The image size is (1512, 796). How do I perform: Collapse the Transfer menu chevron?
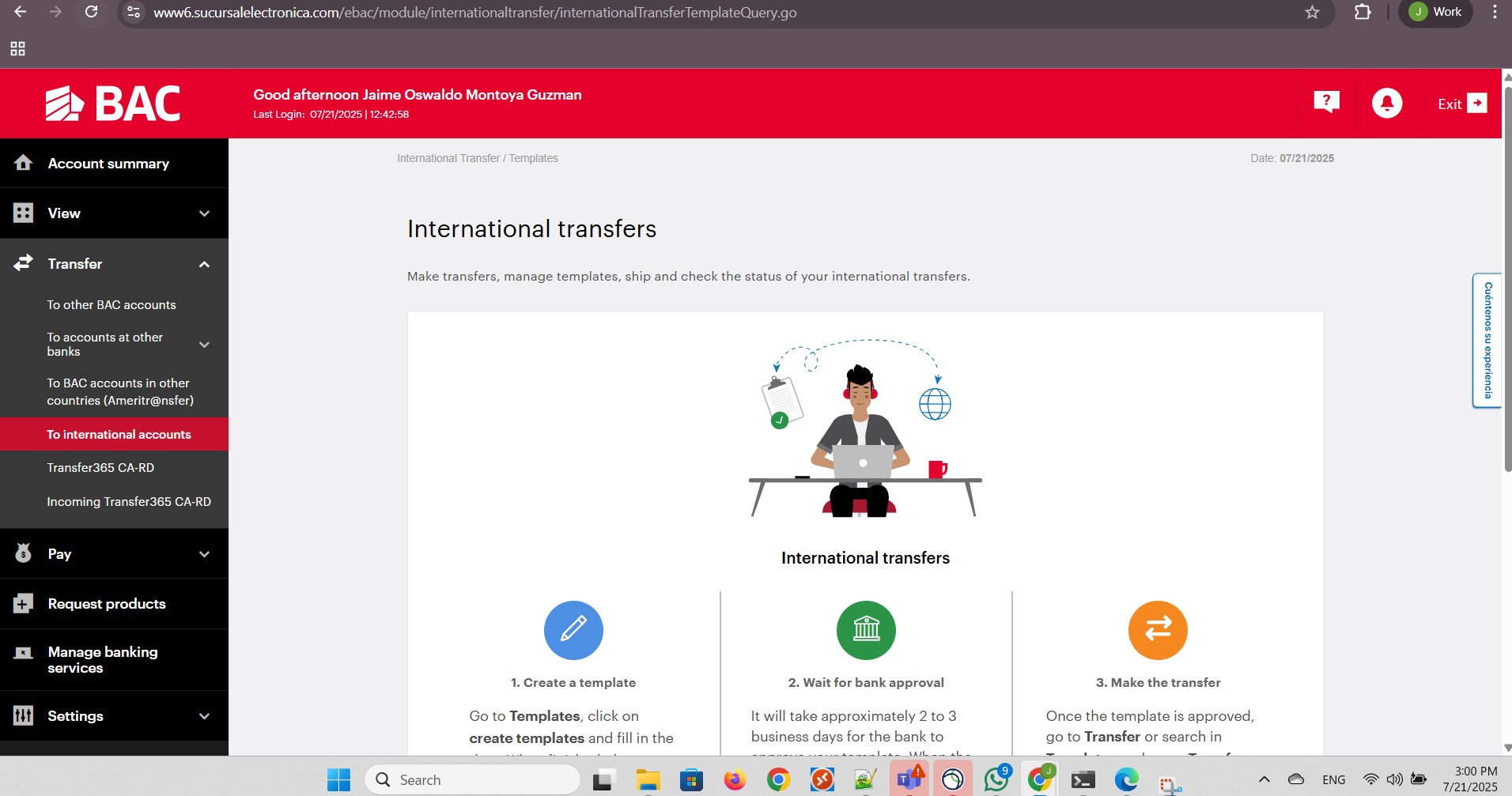point(204,264)
